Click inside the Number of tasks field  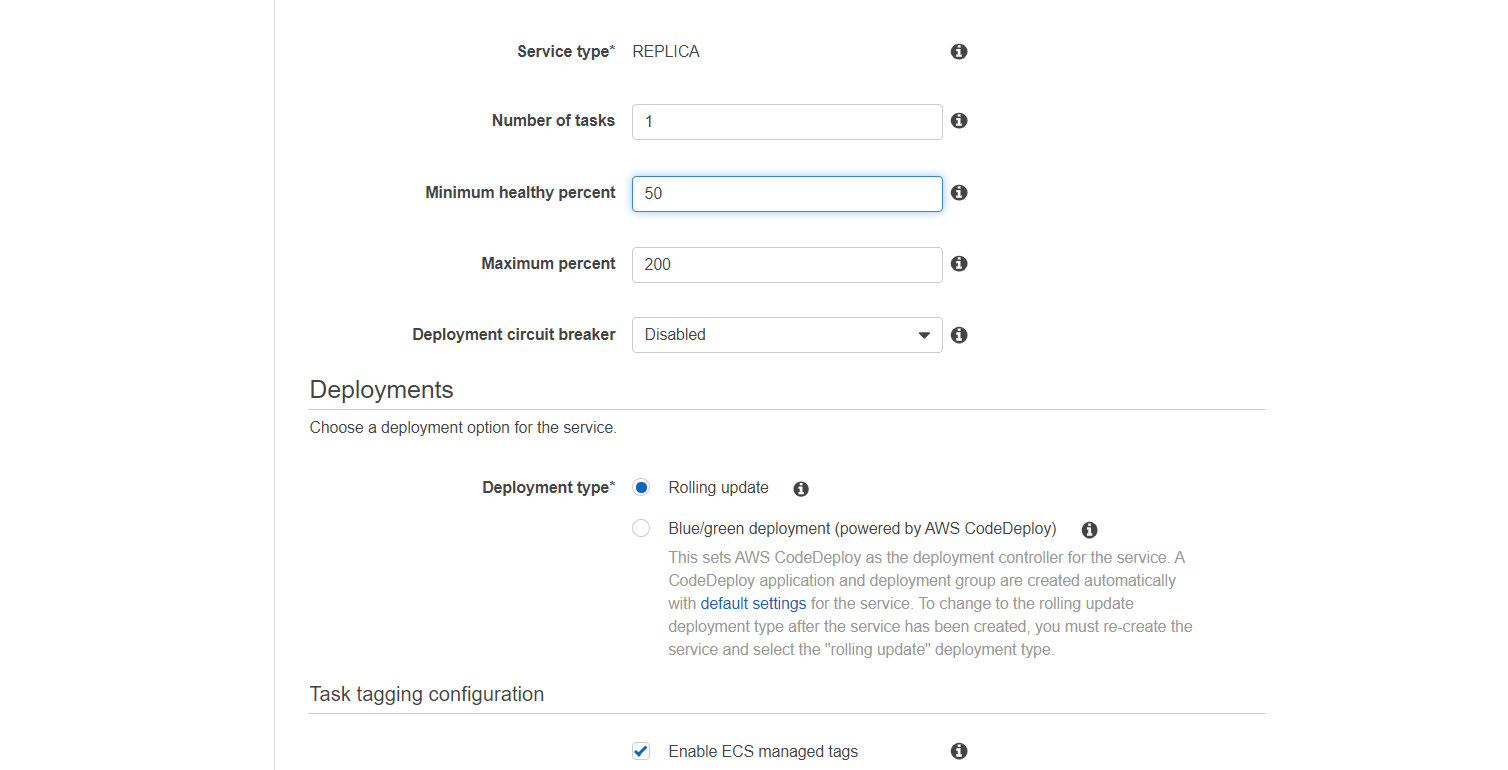(786, 121)
